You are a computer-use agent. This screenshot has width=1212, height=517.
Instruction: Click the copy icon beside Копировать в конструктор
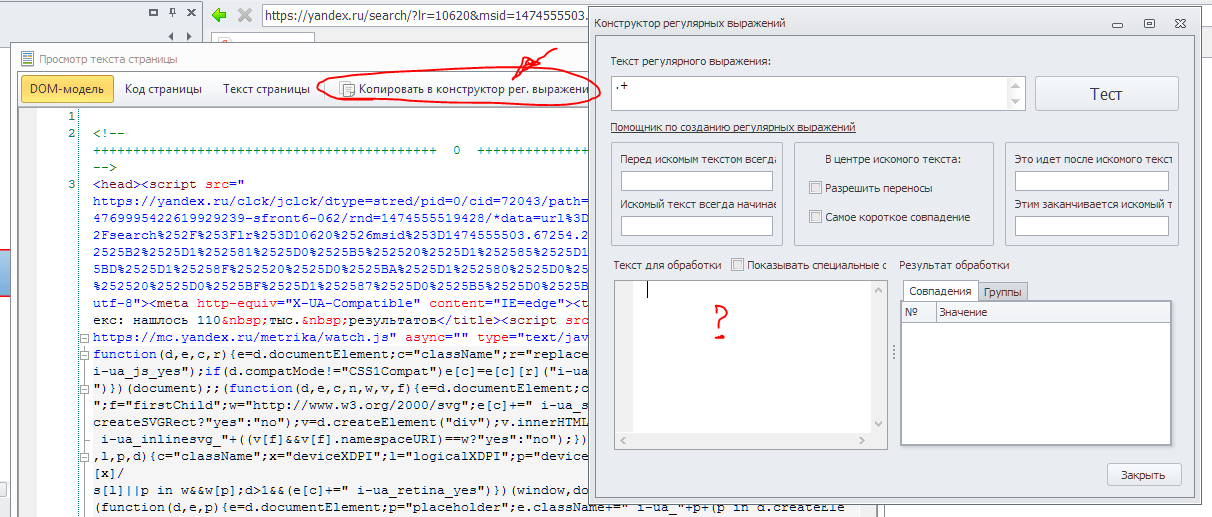(x=348, y=90)
